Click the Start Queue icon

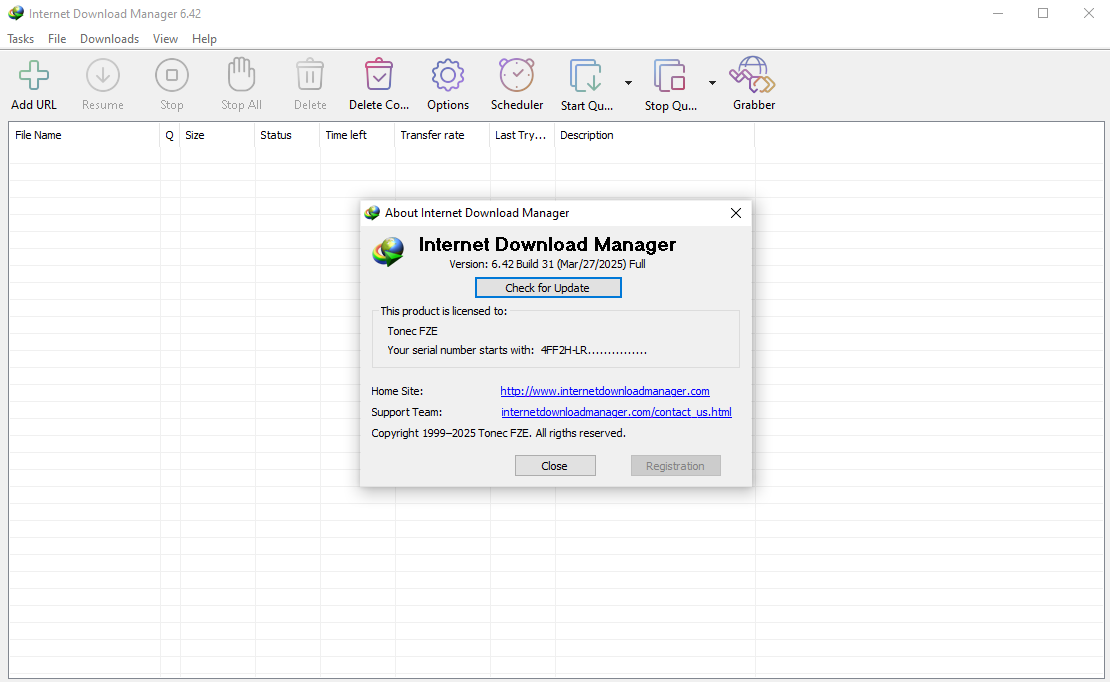point(586,77)
